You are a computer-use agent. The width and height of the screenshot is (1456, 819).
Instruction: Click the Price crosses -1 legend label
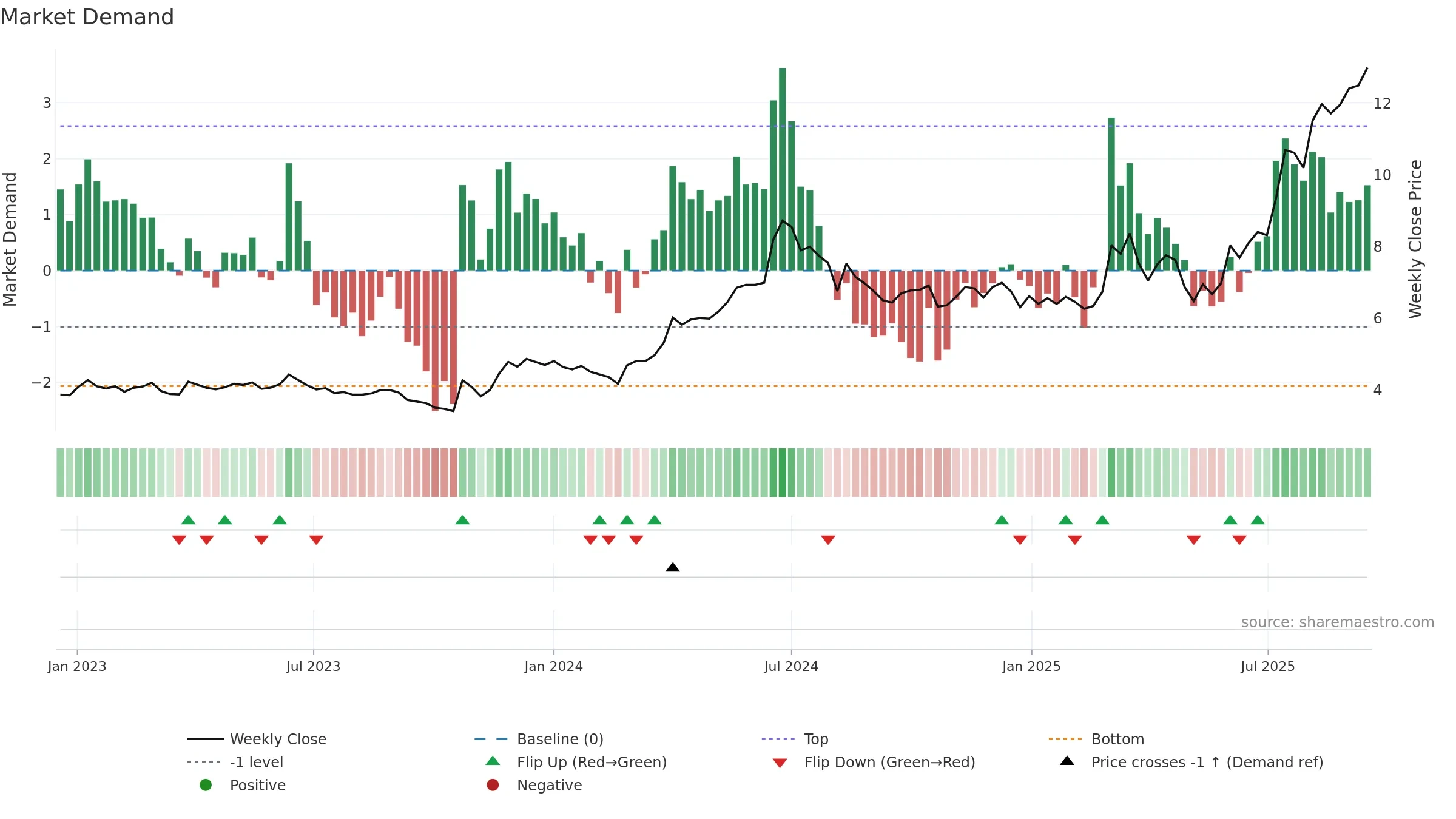pyautogui.click(x=1207, y=762)
